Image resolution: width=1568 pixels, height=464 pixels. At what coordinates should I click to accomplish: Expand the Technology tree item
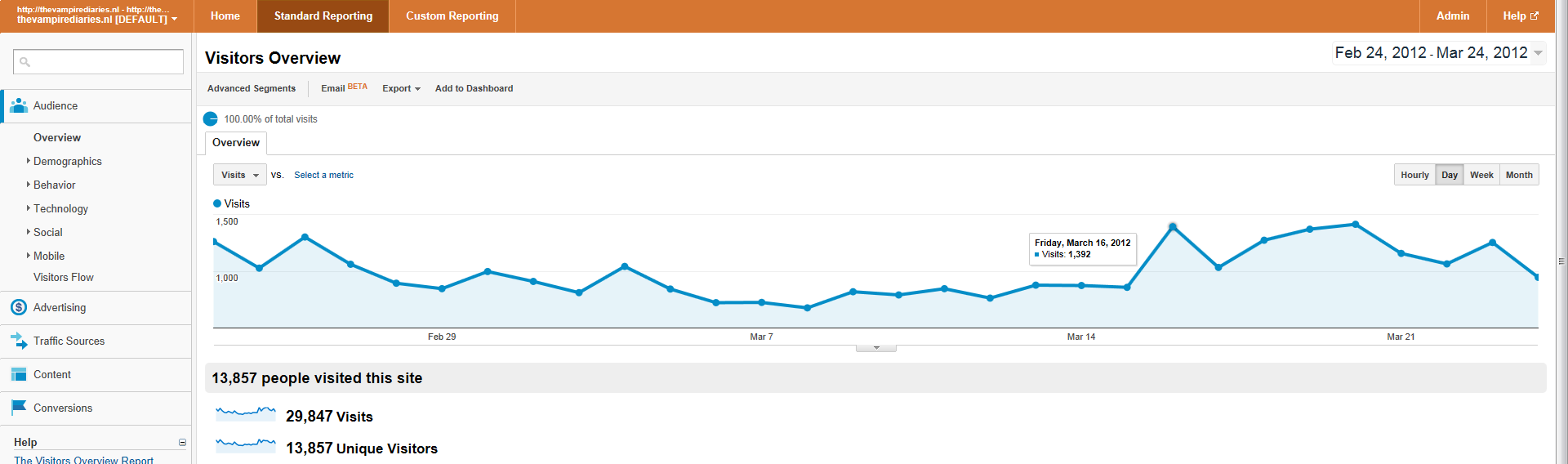coord(29,208)
